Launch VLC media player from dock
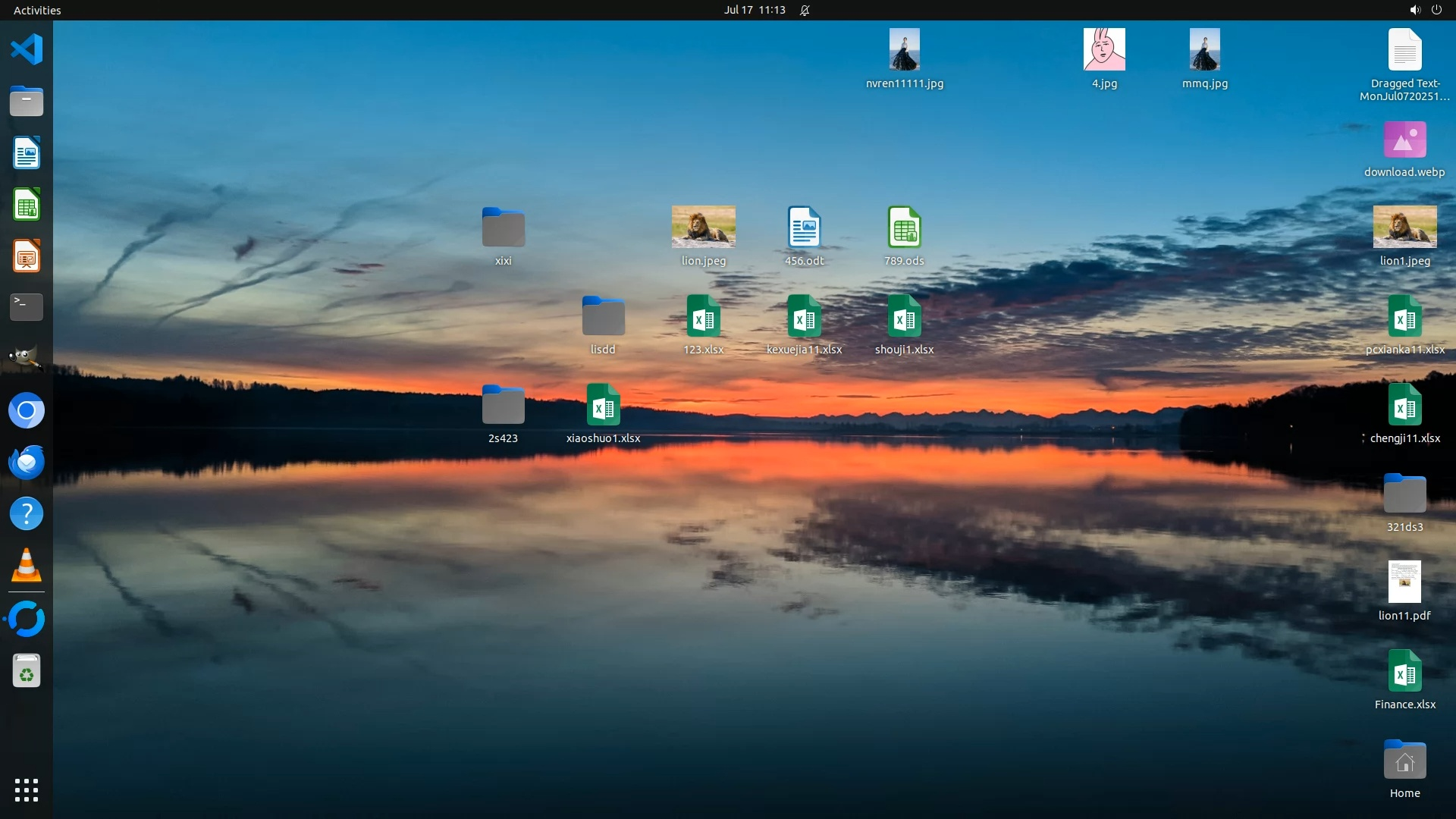Image resolution: width=1456 pixels, height=819 pixels. coord(27,566)
